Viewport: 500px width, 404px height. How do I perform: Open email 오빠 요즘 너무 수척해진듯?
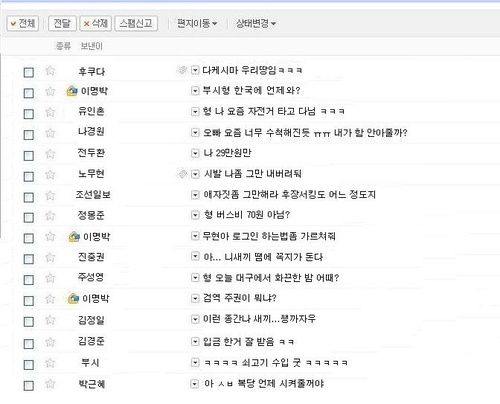tap(305, 133)
